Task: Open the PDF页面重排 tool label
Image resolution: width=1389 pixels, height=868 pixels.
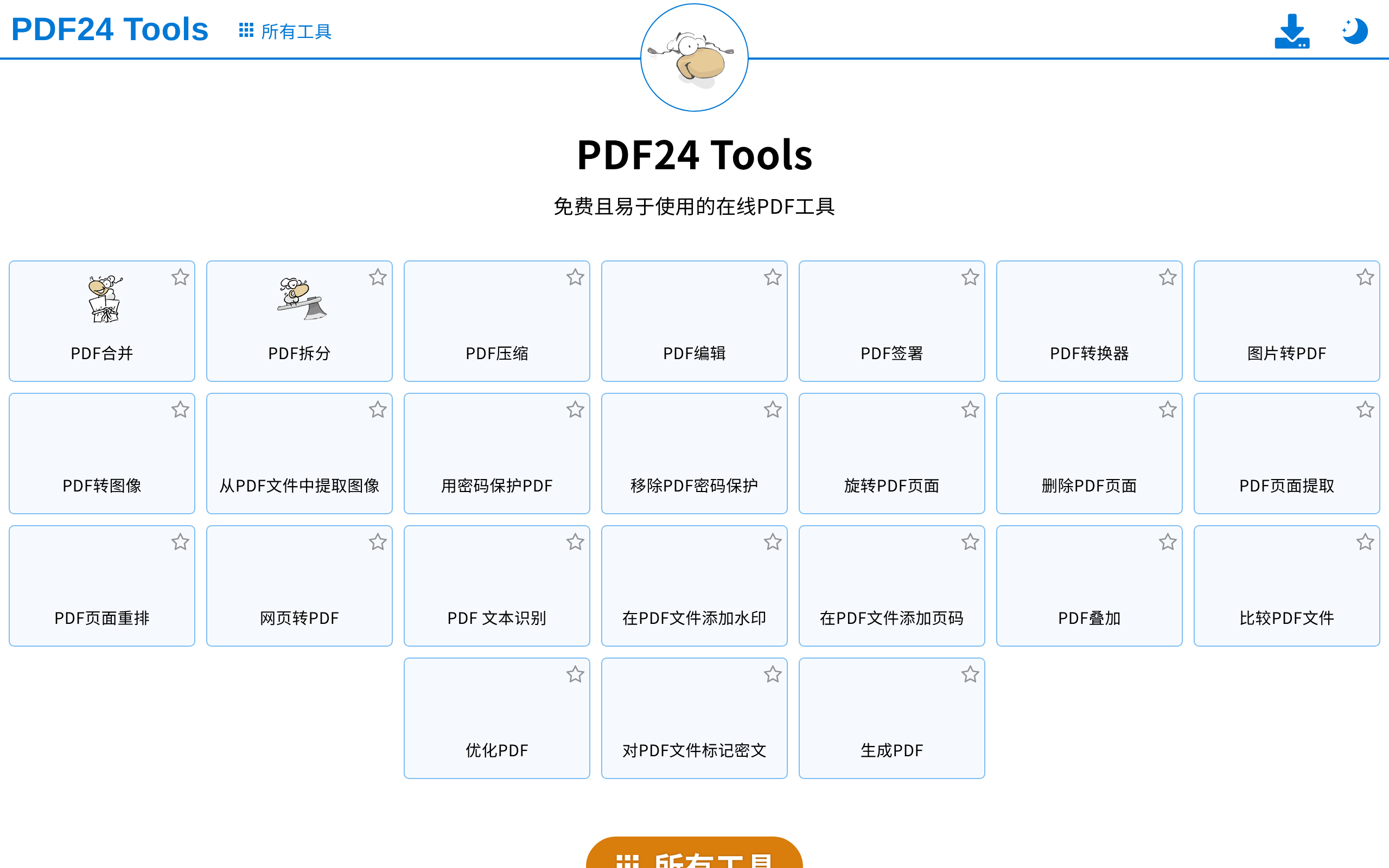Action: coord(102,618)
